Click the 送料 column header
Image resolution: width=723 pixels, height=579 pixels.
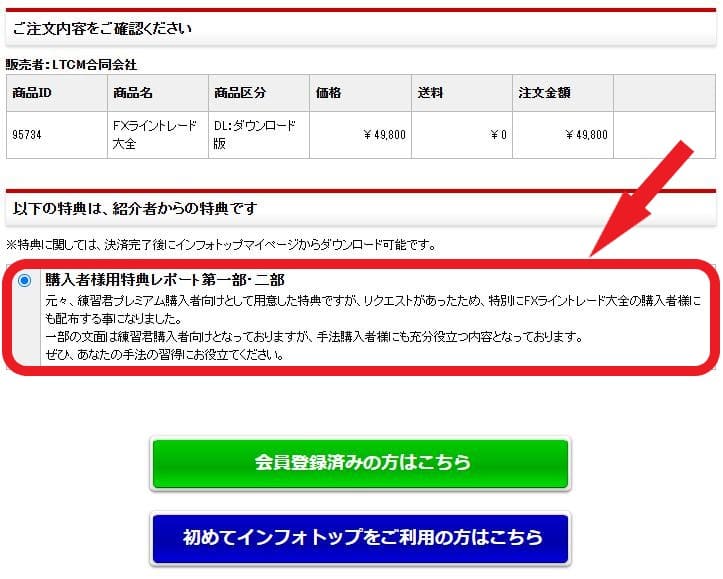462,93
